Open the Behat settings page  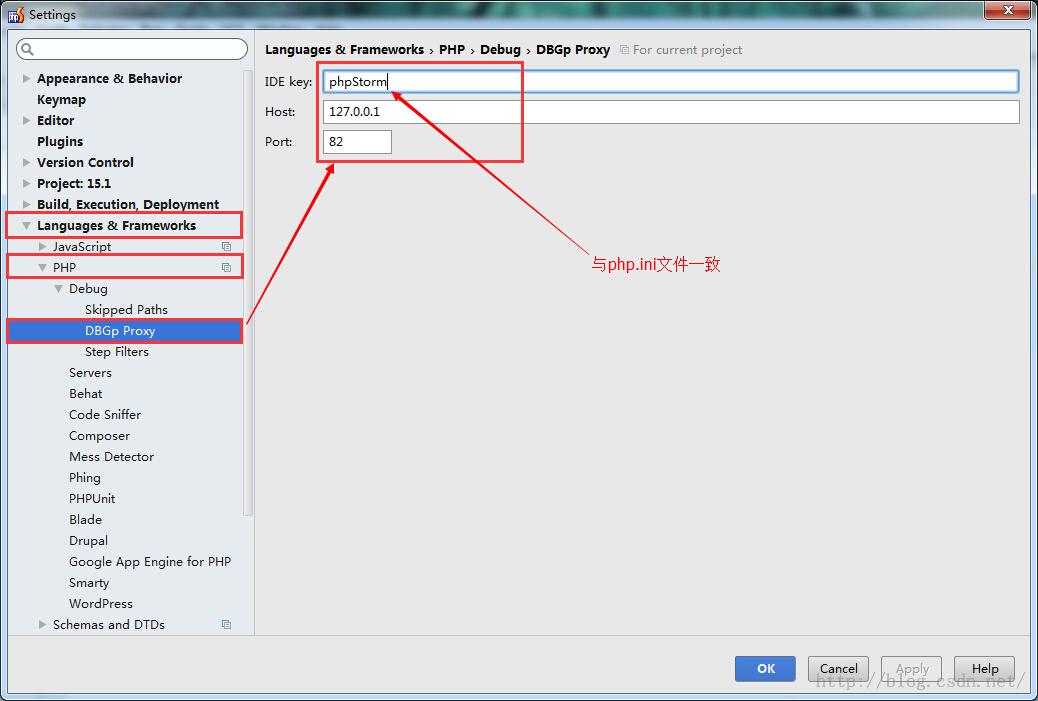pos(85,394)
